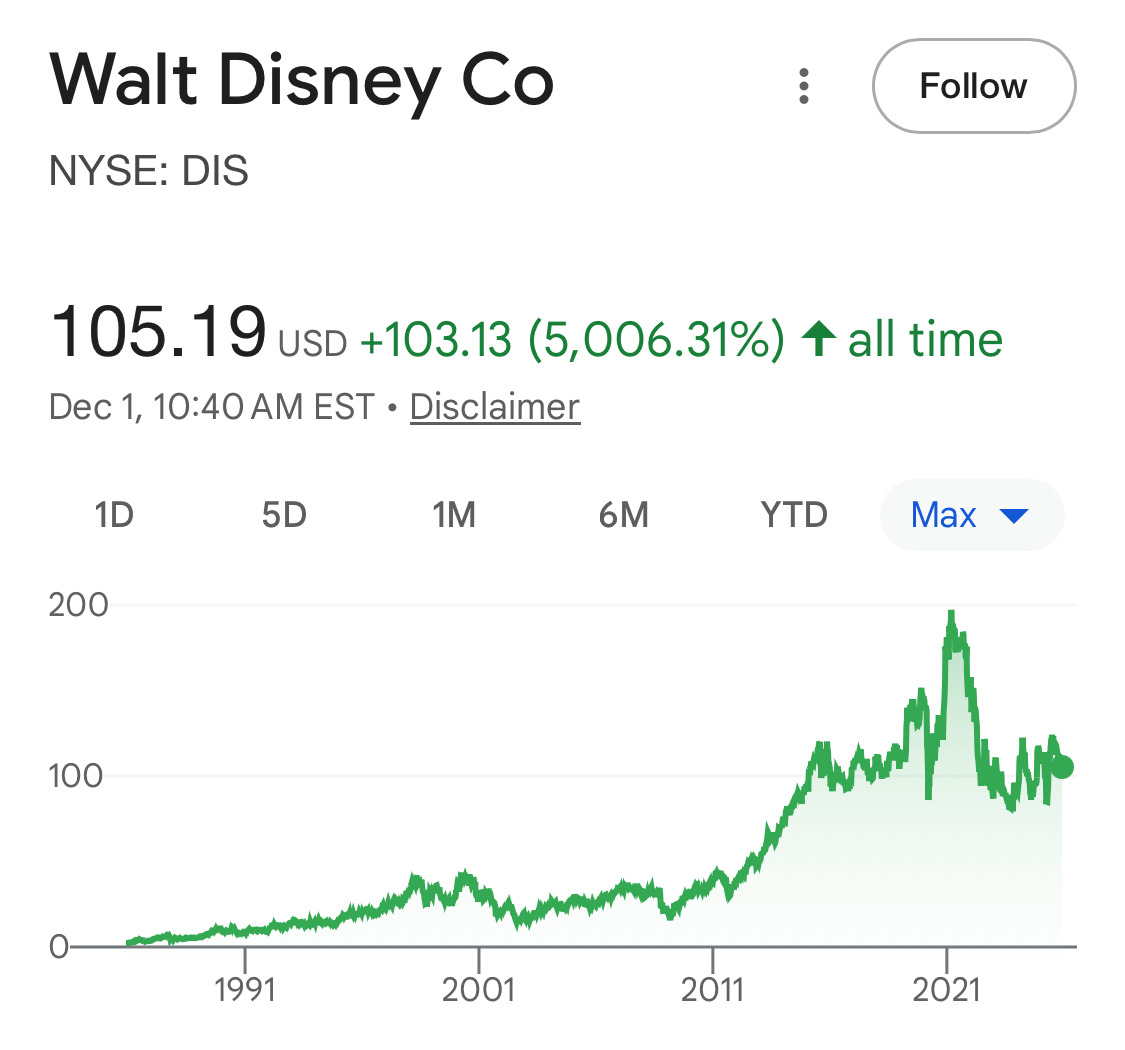Viewport: 1125px width, 1050px height.
Task: Select the 6M time range
Action: [623, 515]
